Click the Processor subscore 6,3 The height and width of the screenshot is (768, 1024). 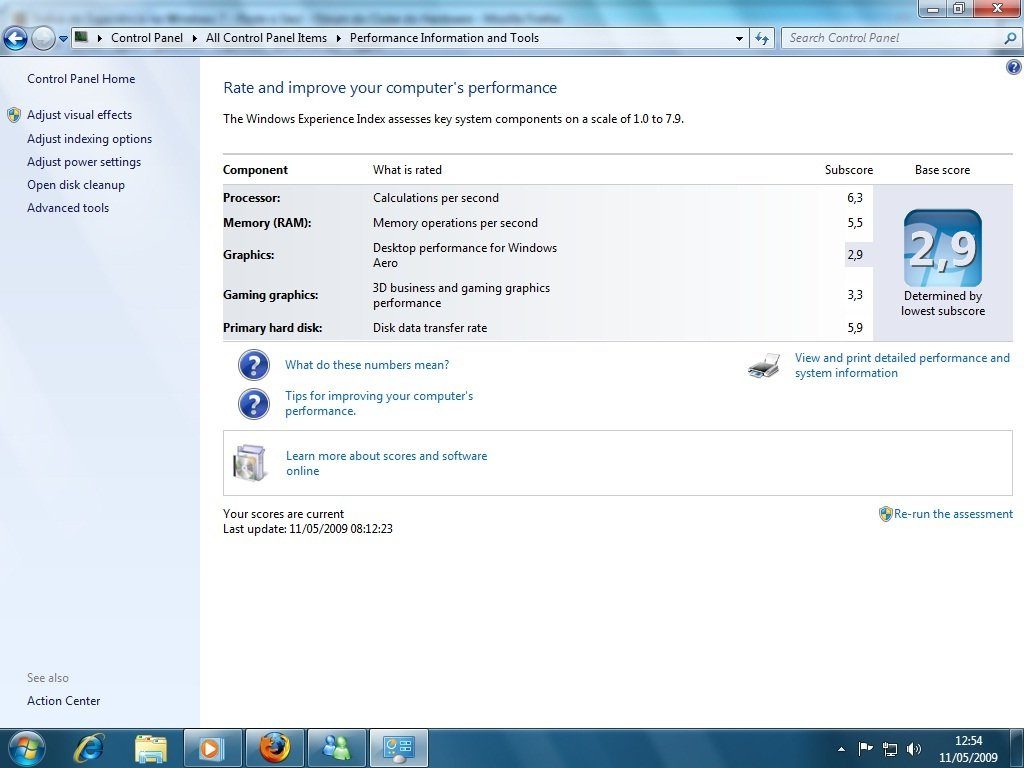pyautogui.click(x=855, y=198)
